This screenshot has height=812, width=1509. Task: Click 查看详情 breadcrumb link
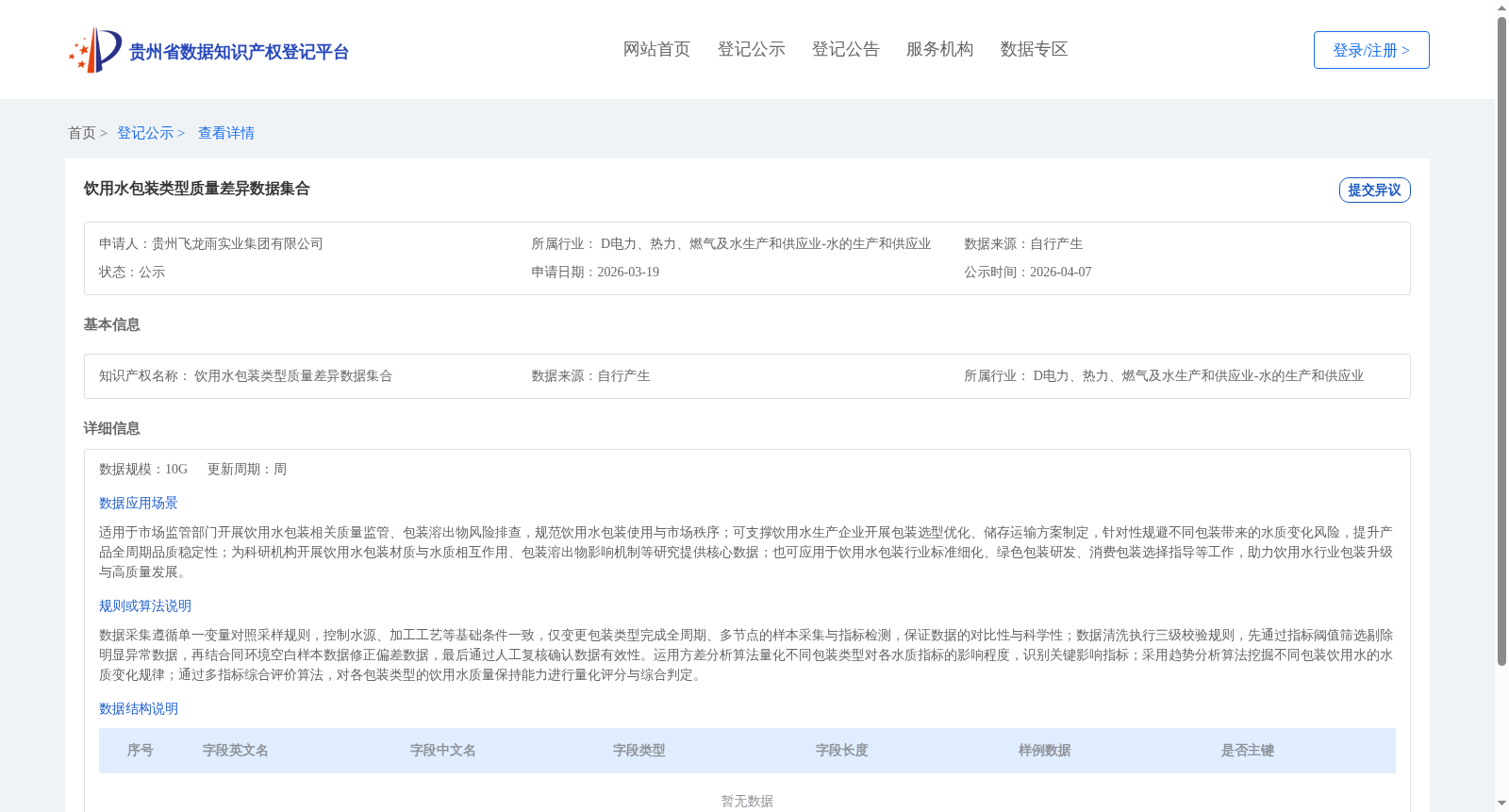(226, 133)
